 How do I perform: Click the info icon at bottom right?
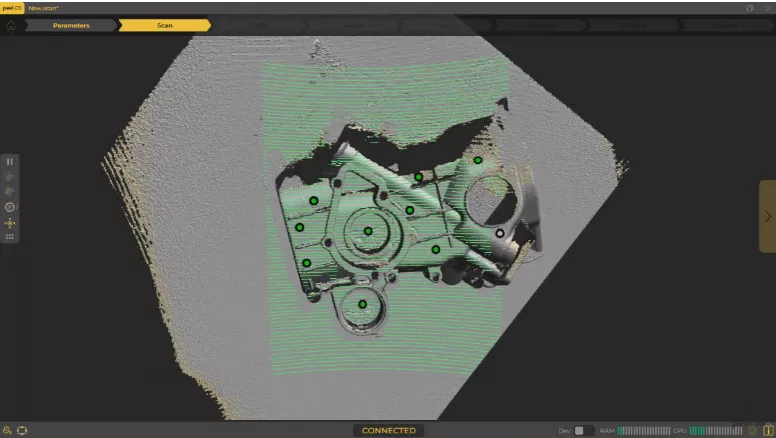(x=768, y=430)
